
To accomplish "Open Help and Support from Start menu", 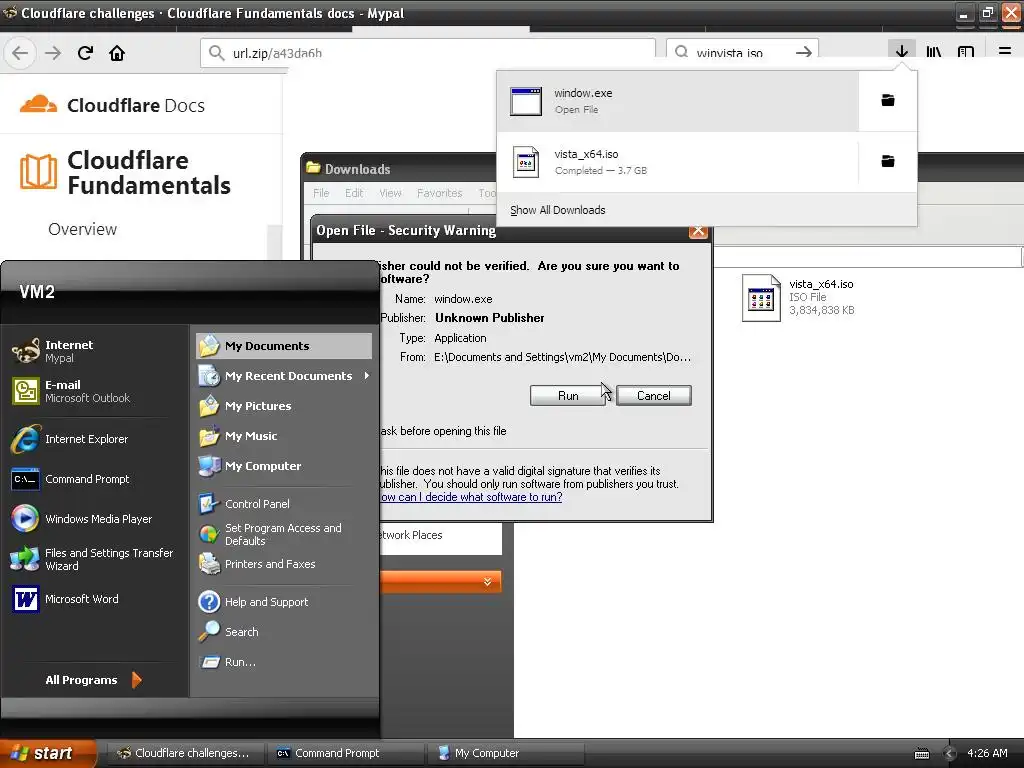I will [284, 602].
